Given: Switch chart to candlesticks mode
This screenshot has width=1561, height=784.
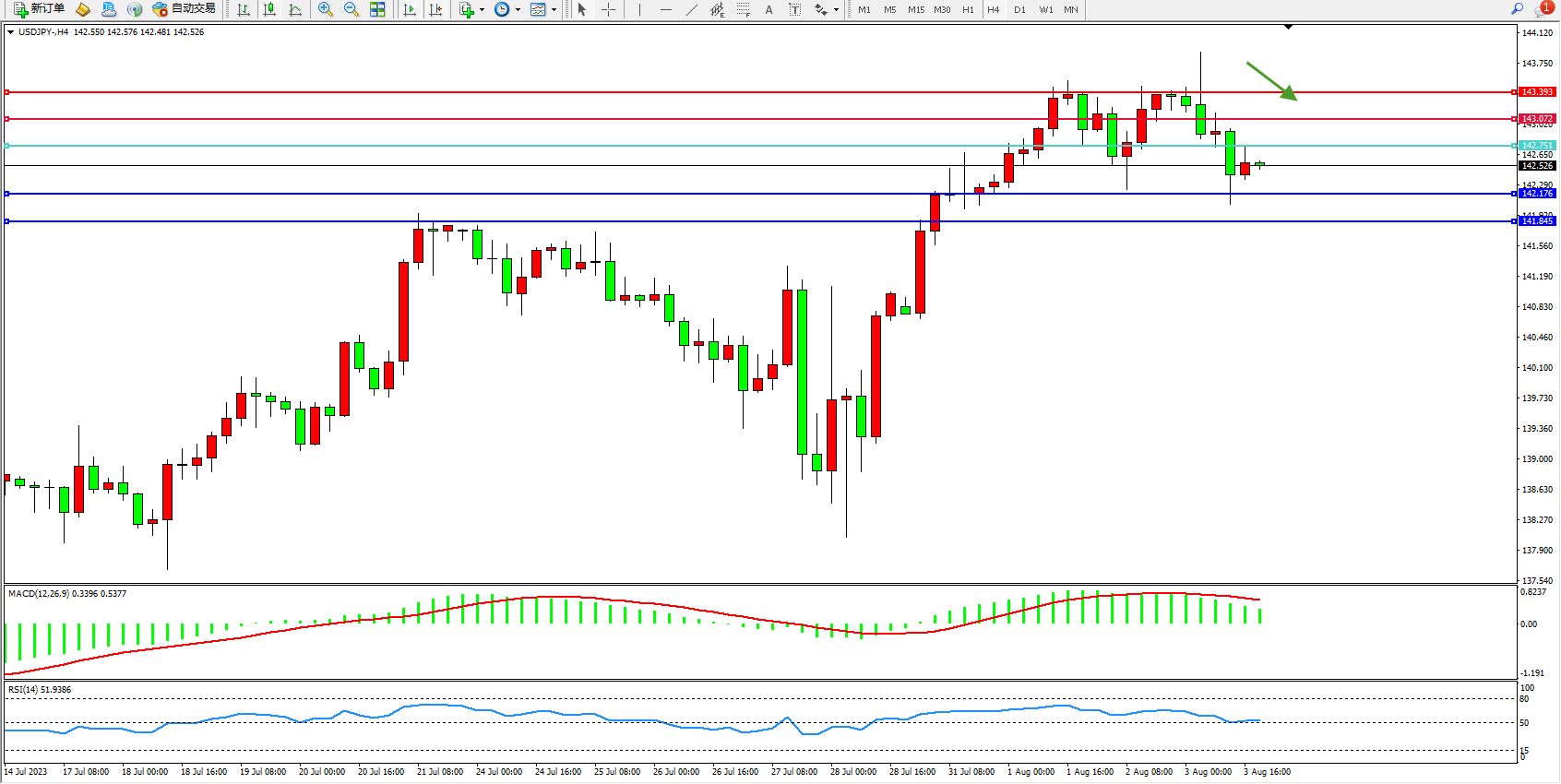Looking at the screenshot, I should [269, 9].
